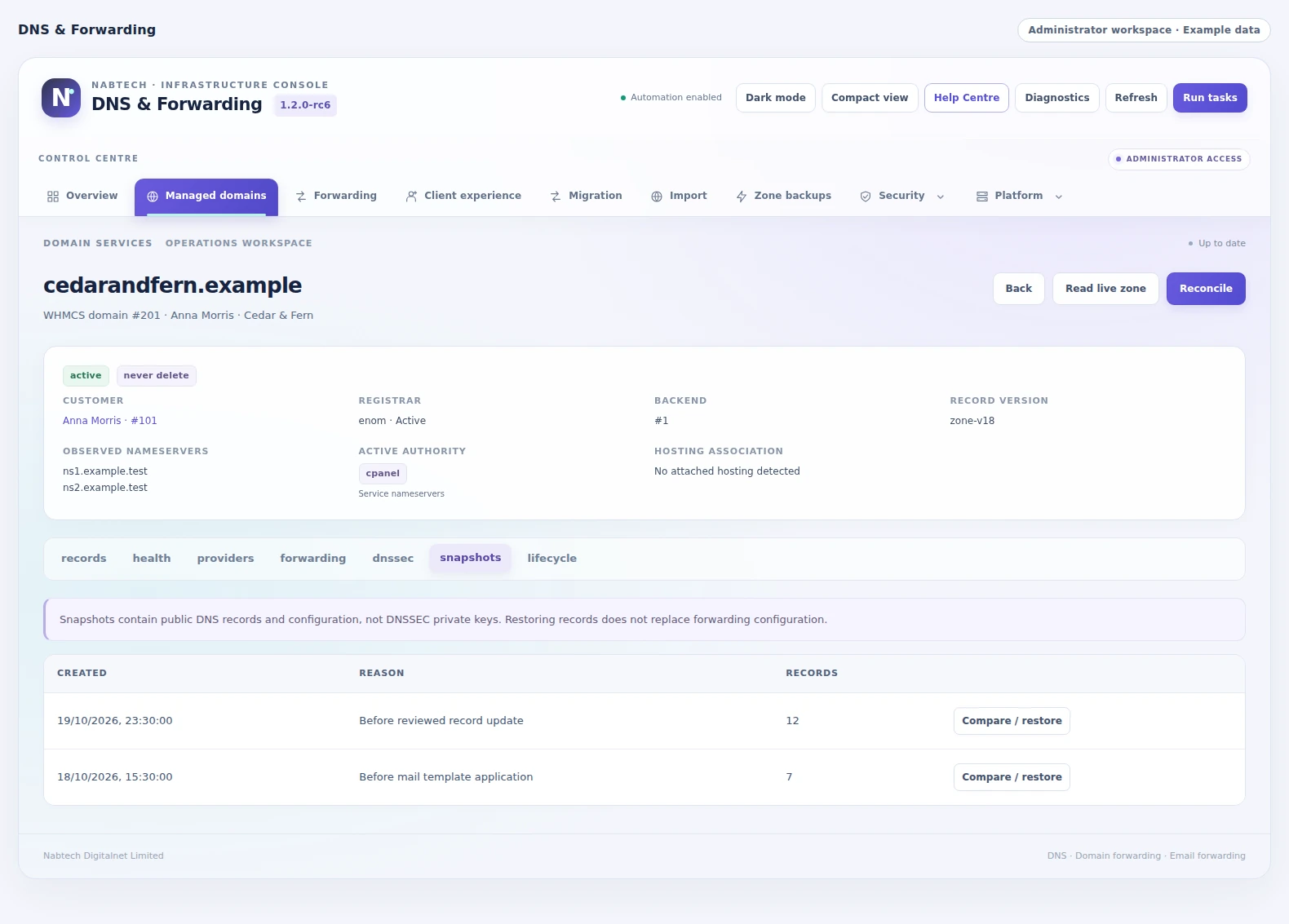Click the Reconcile button
Viewport: 1289px width, 924px height.
point(1206,289)
